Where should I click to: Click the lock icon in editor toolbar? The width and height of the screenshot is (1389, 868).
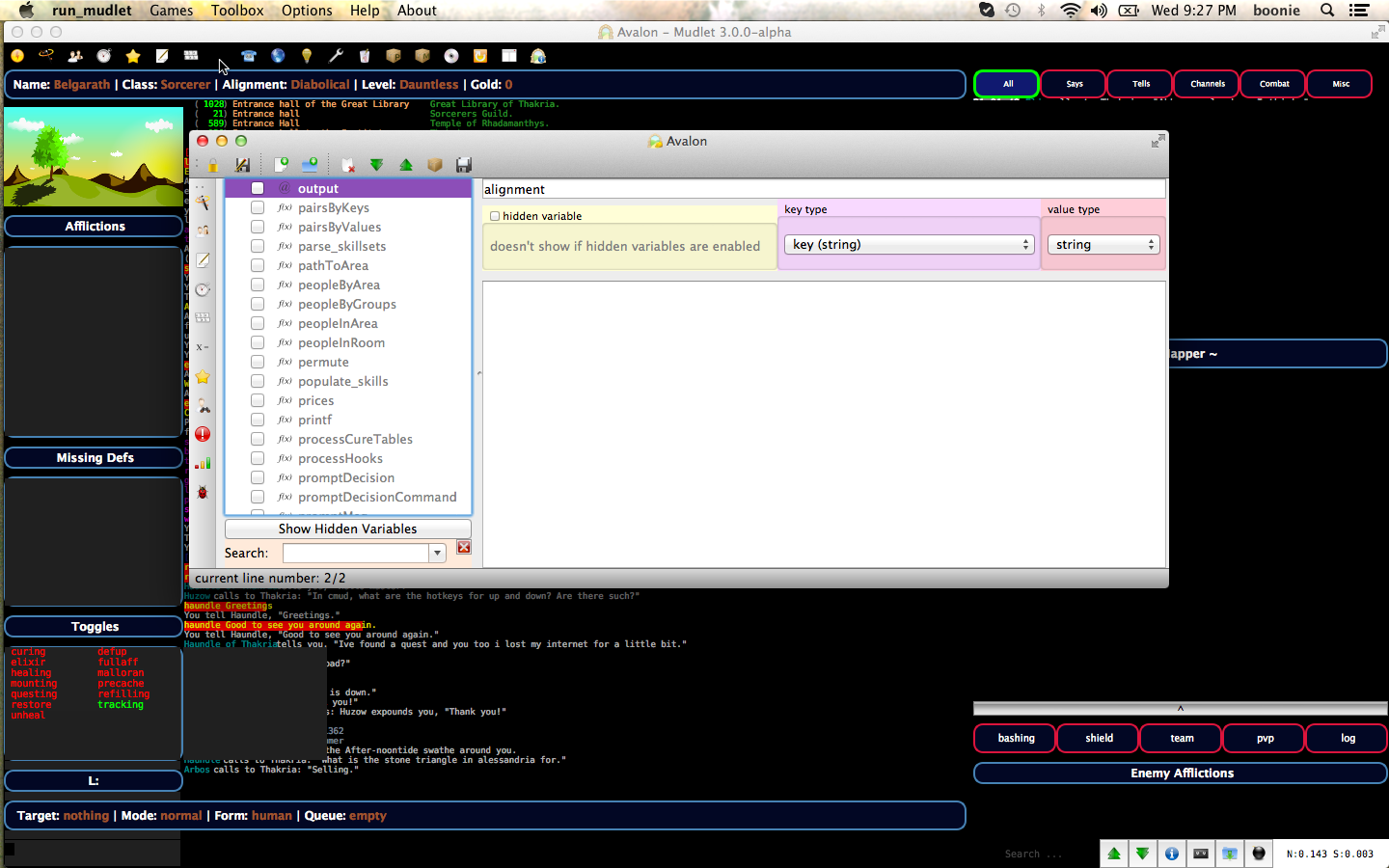coord(212,165)
